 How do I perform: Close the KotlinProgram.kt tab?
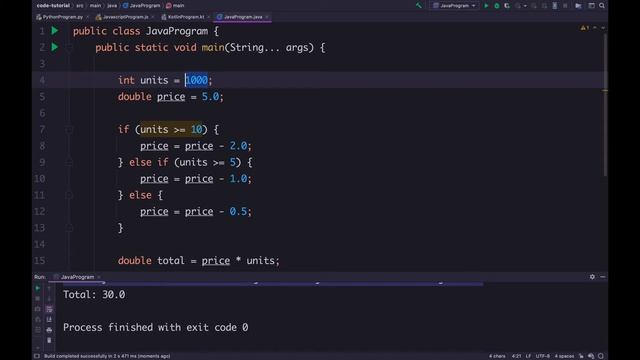[208, 17]
